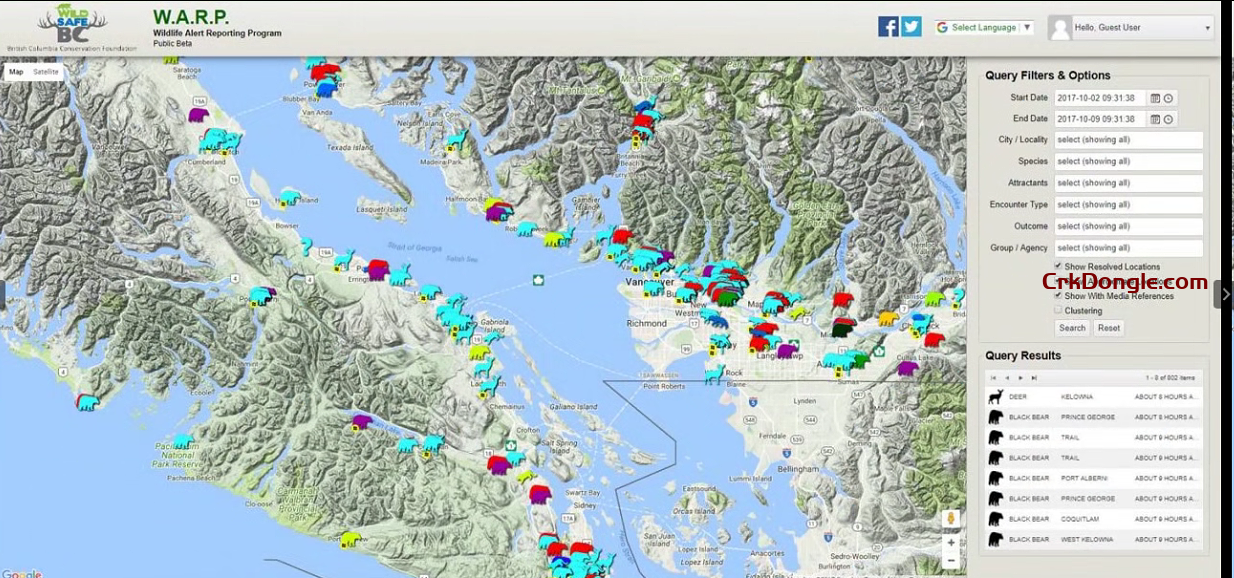Open the Facebook page icon
Viewport: 1234px width, 578px height.
click(x=888, y=27)
